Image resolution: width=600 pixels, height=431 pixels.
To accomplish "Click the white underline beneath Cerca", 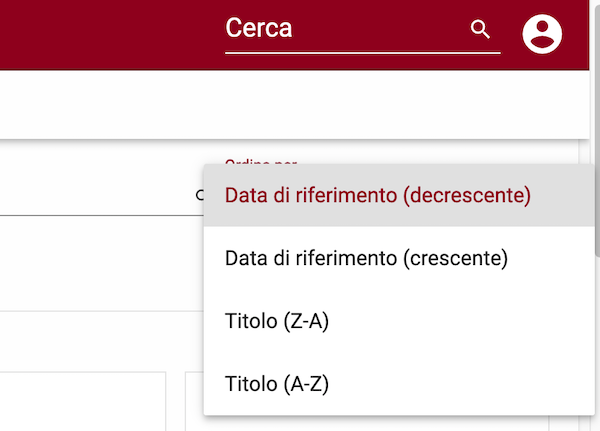I will point(363,53).
